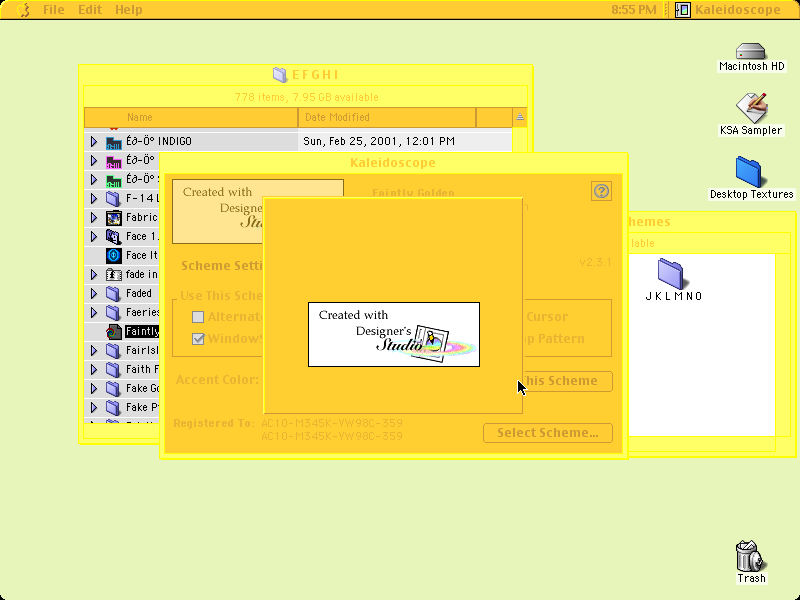The width and height of the screenshot is (800, 600).
Task: Expand the Faith F folder triangle
Action: (93, 369)
